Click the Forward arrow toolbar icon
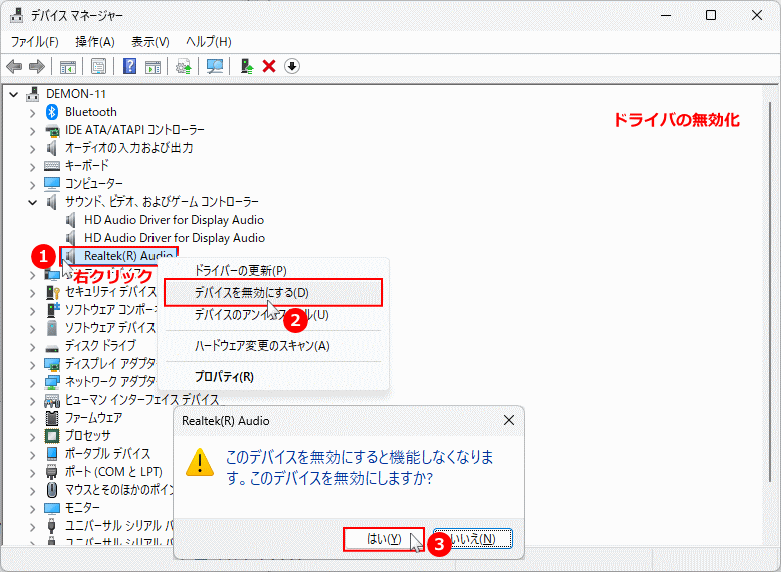This screenshot has height=572, width=781. [x=37, y=66]
